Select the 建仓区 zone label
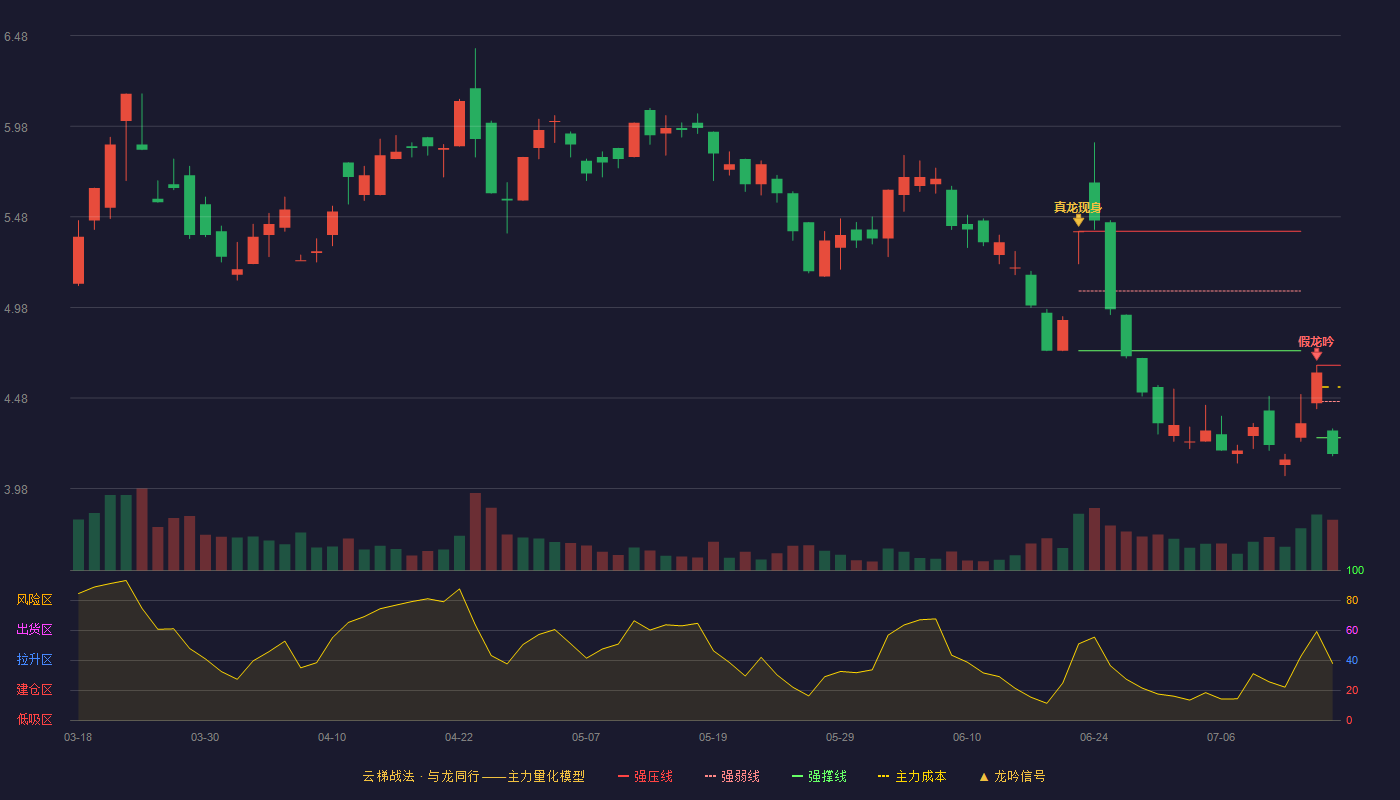The height and width of the screenshot is (800, 1400). click(x=34, y=690)
